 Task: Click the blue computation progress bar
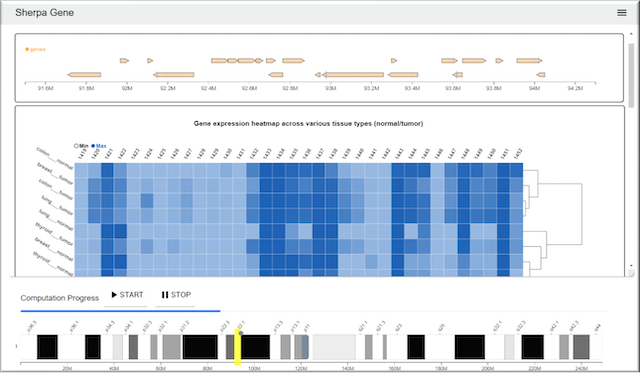[x=120, y=311]
